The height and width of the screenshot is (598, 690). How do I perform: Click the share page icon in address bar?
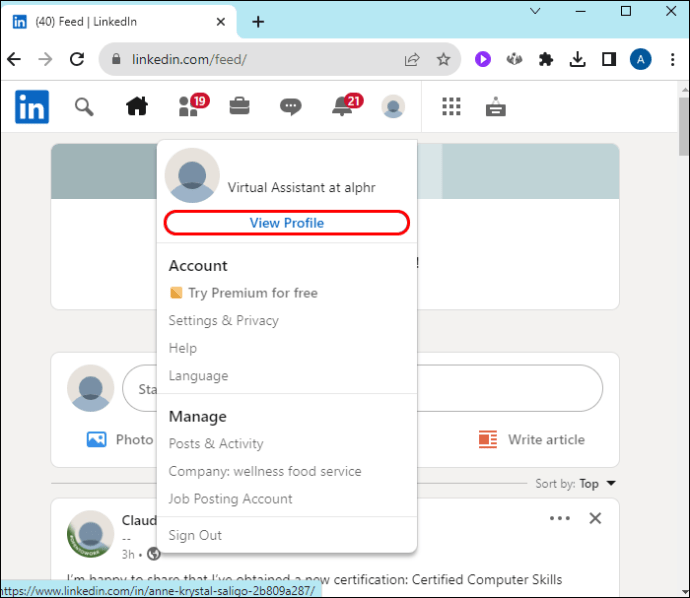[x=412, y=59]
